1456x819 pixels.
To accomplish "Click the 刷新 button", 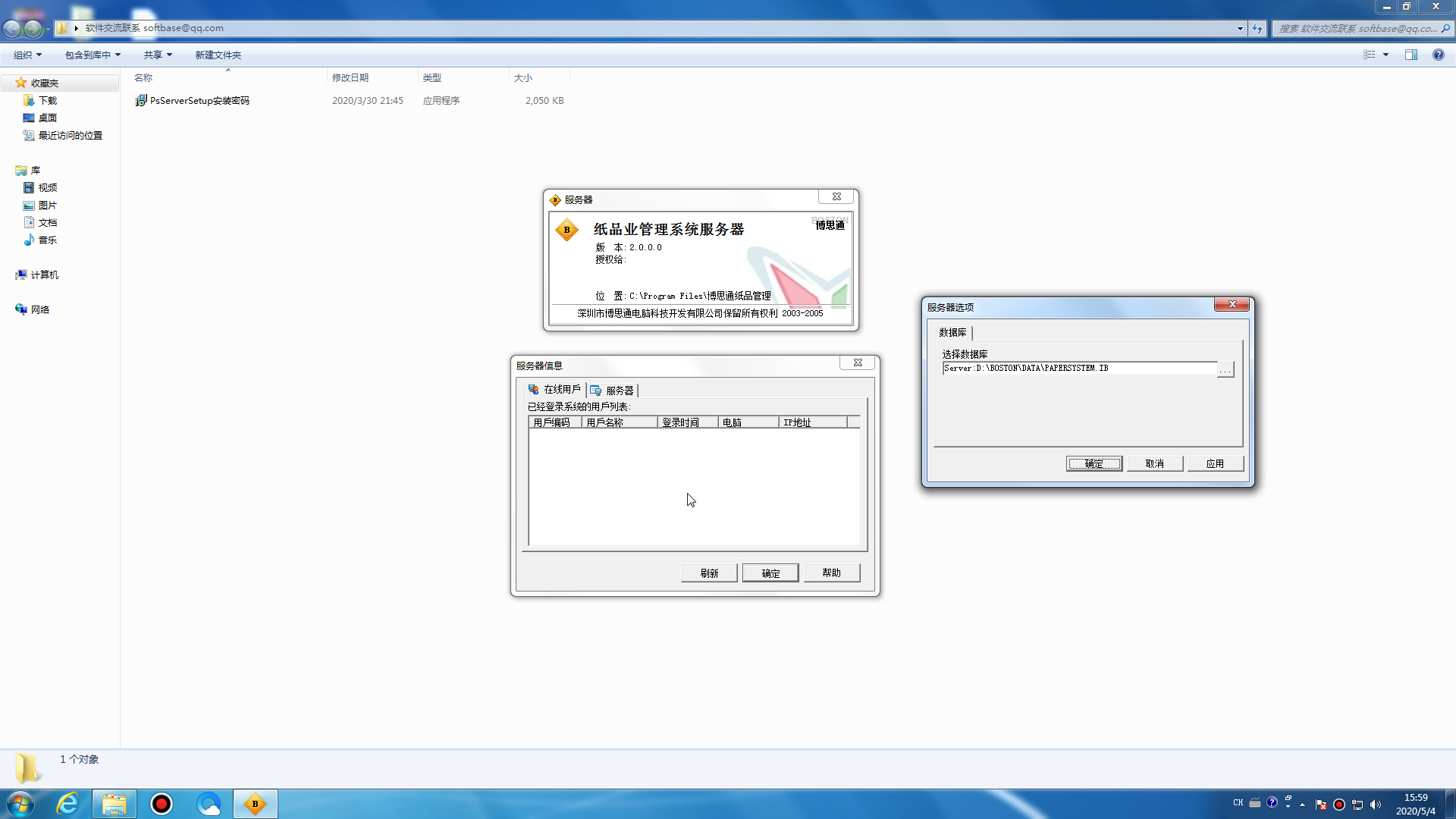I will 709,573.
